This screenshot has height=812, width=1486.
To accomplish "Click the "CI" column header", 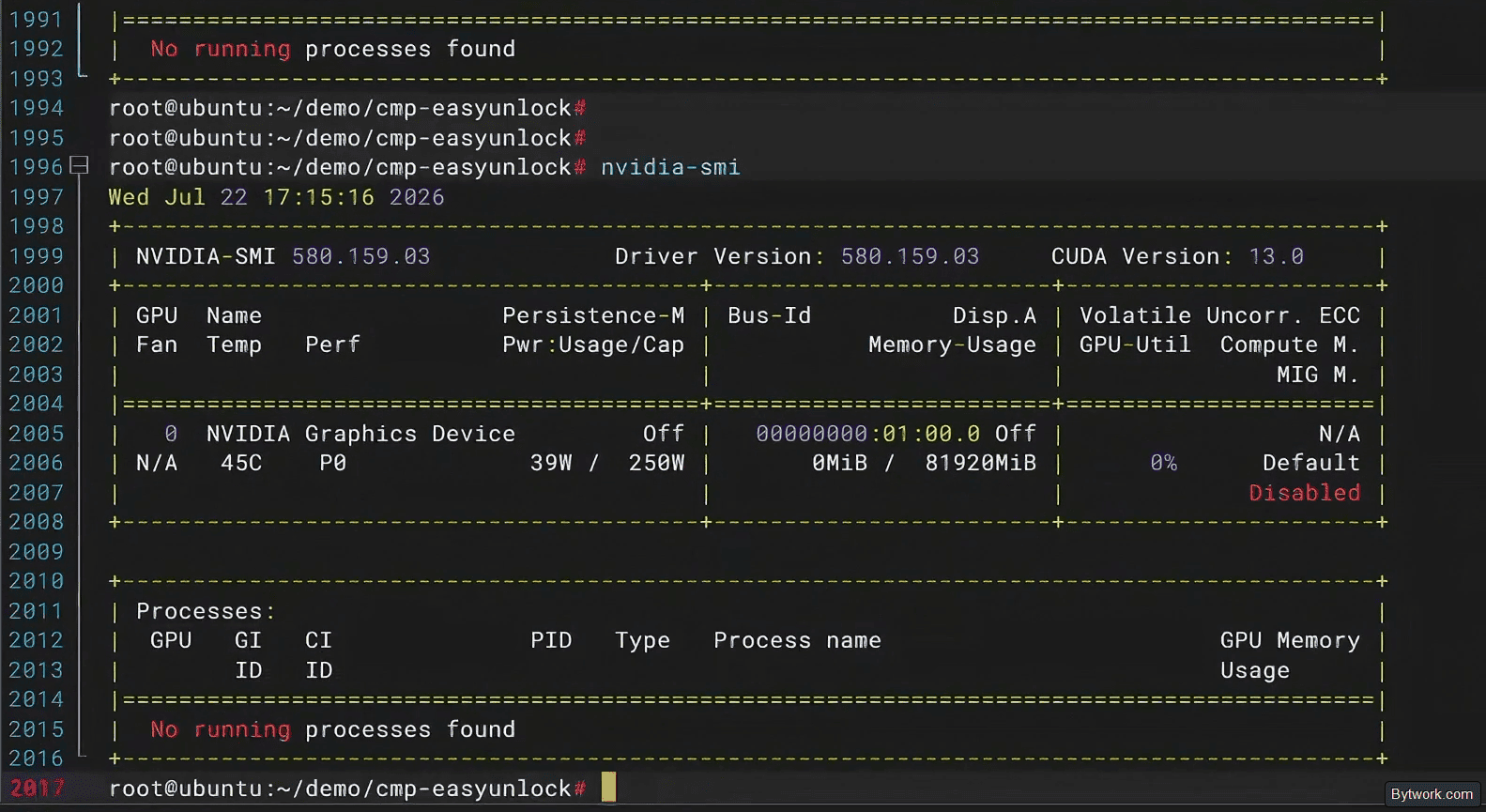I will click(318, 640).
